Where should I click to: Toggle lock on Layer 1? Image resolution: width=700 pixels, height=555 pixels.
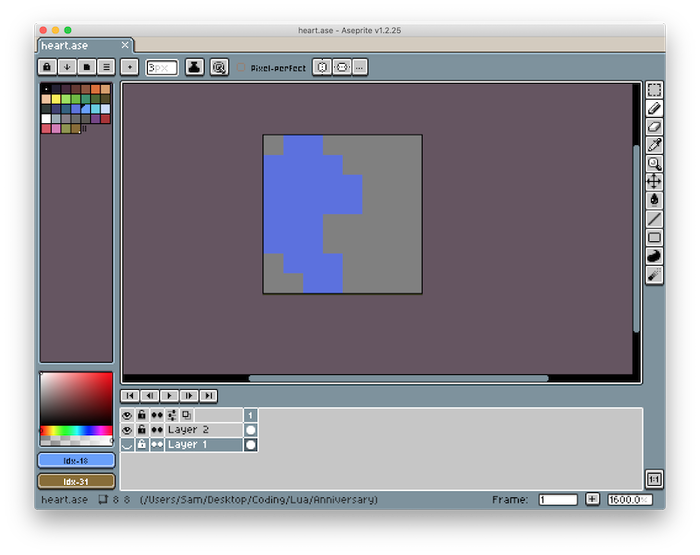(142, 444)
